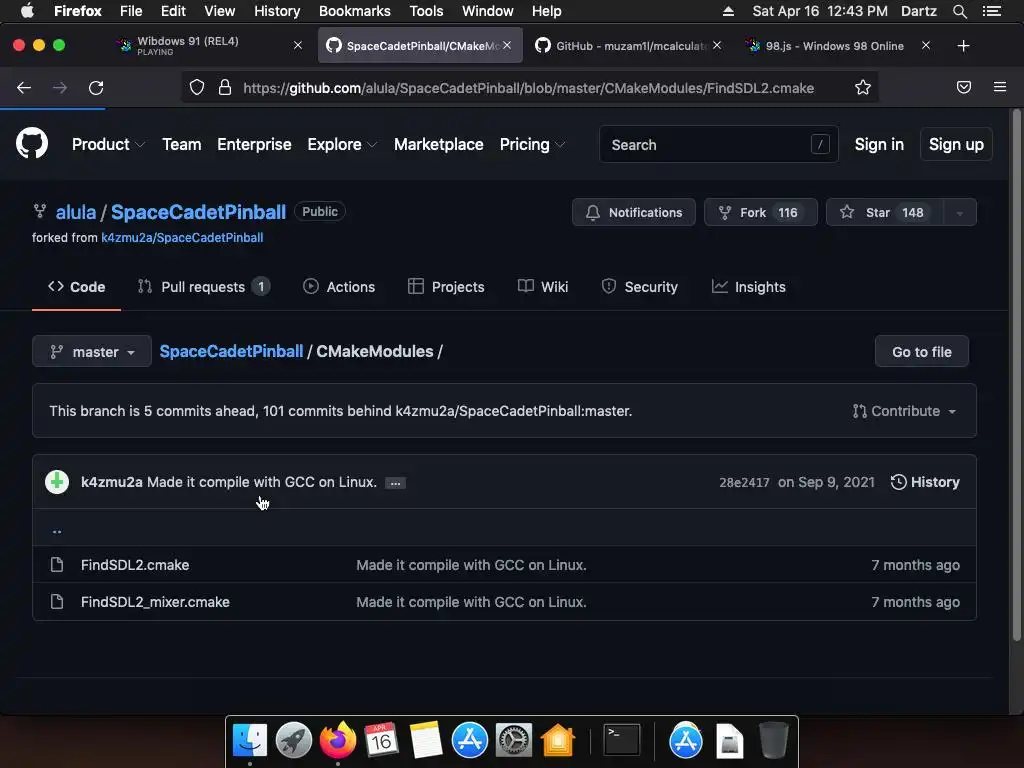This screenshot has height=768, width=1024.
Task: Click the Sign in link
Action: [879, 144]
